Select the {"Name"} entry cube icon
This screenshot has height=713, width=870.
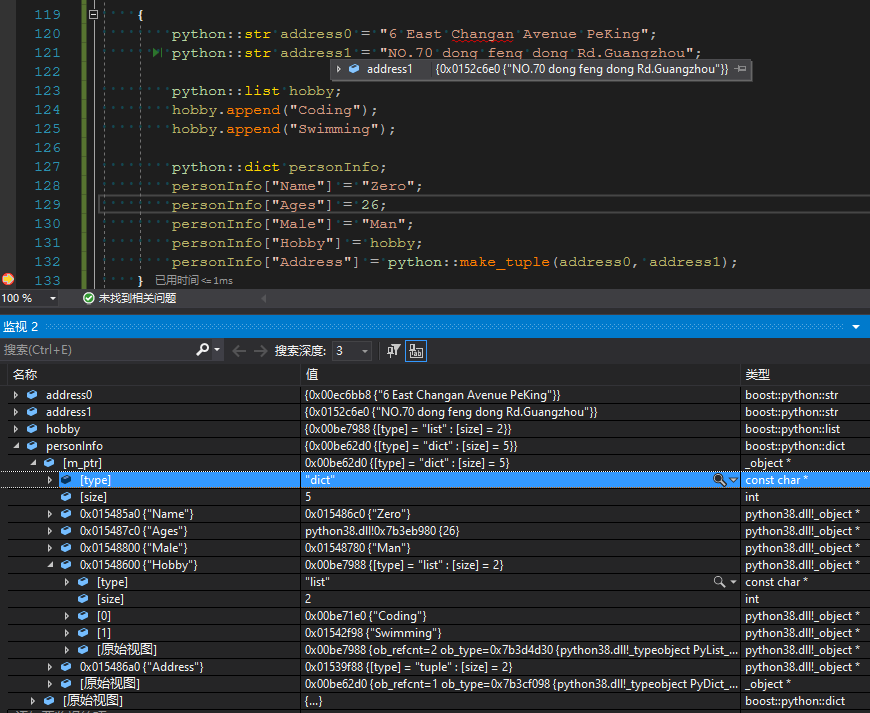tap(66, 513)
